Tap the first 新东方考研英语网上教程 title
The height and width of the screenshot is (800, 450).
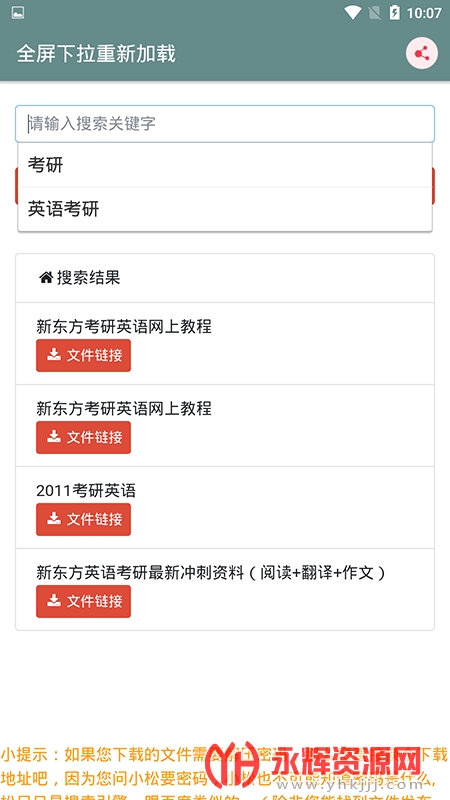(x=123, y=327)
